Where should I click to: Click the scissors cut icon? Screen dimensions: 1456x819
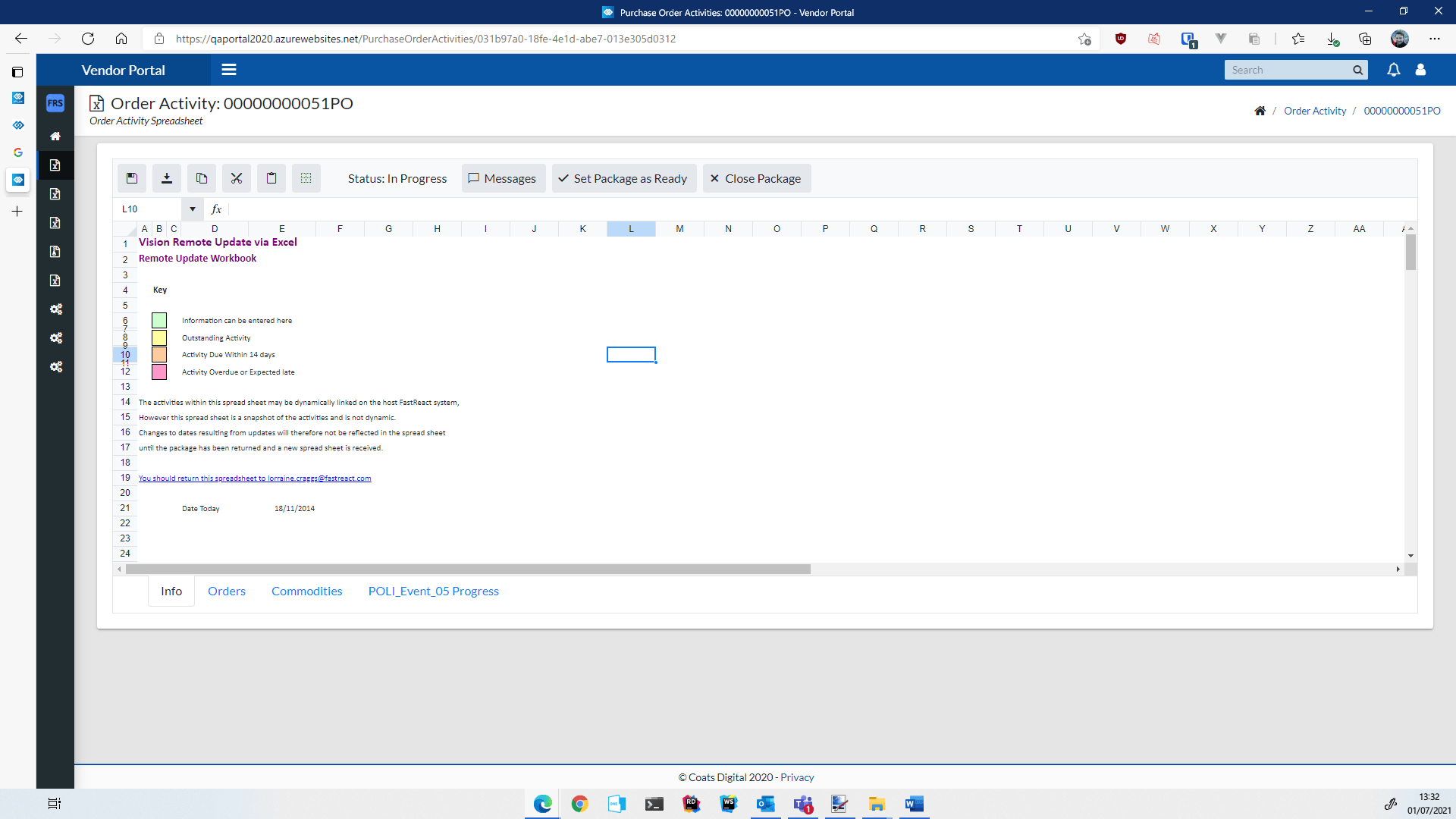click(x=237, y=178)
